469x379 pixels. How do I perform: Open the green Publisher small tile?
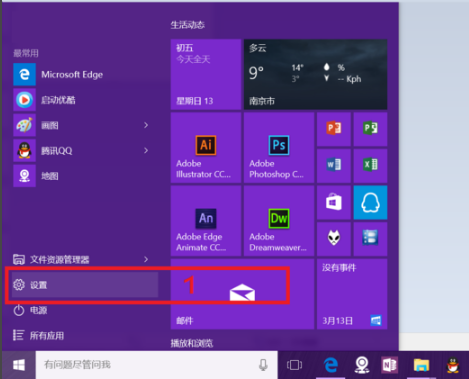[370, 129]
